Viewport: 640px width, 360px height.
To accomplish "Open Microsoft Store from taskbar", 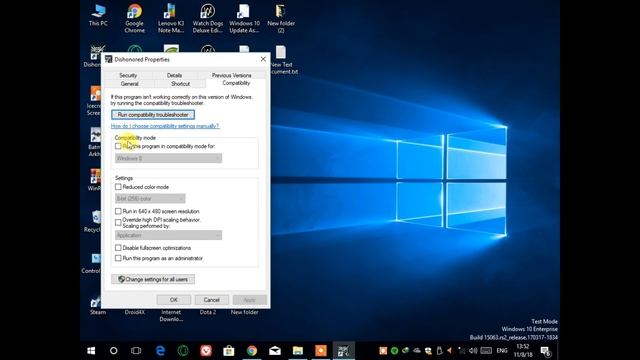I will tap(229, 351).
